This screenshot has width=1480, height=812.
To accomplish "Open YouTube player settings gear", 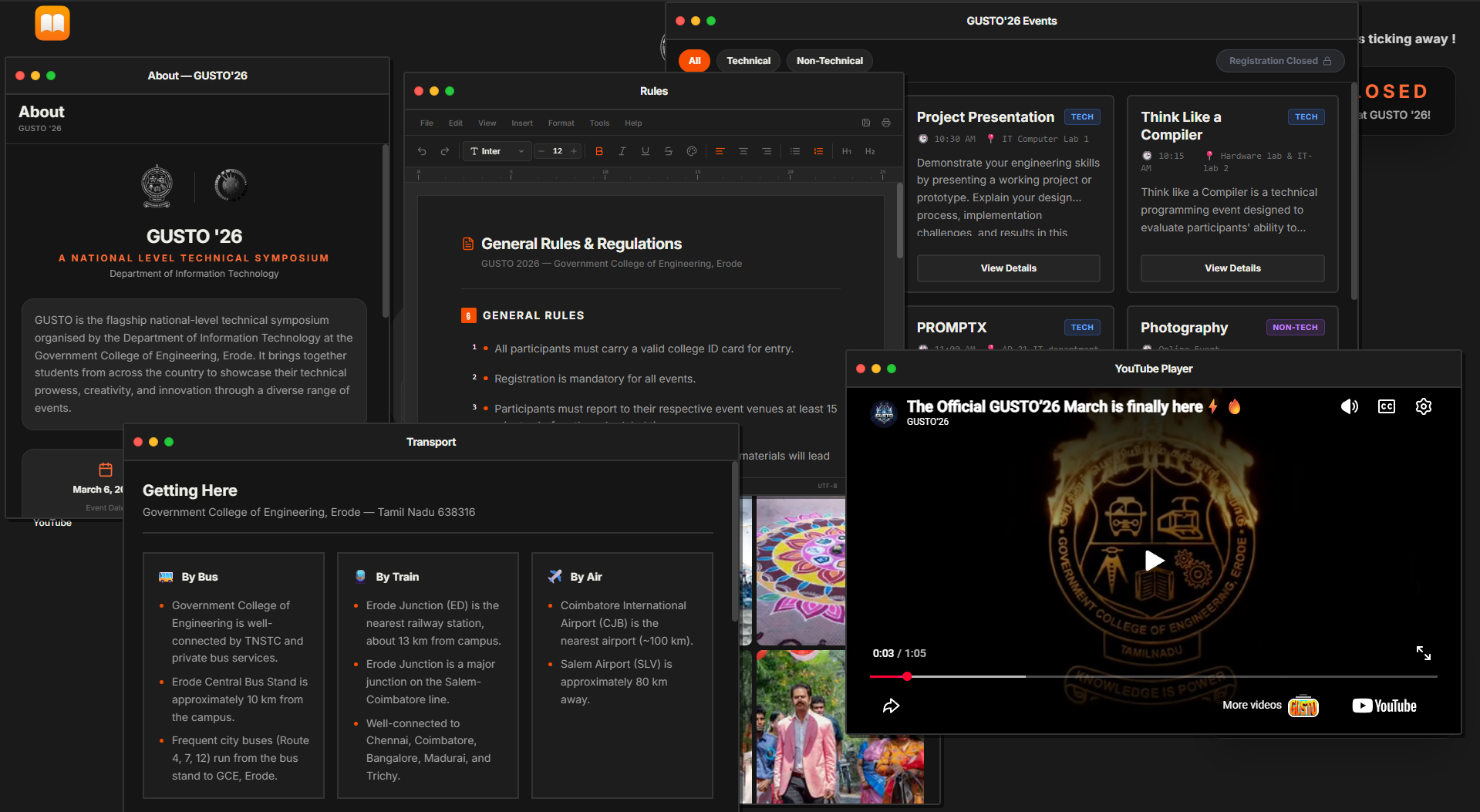I will 1424,406.
